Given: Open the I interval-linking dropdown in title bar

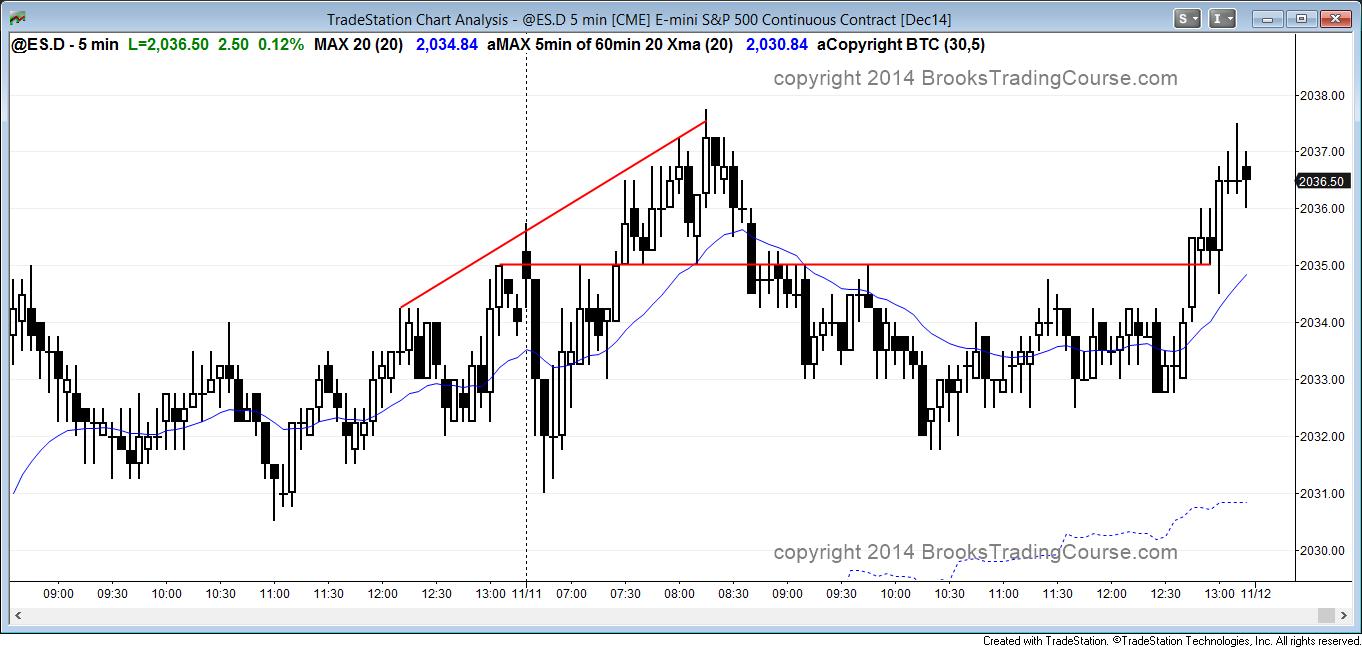Looking at the screenshot, I should coord(1222,18).
